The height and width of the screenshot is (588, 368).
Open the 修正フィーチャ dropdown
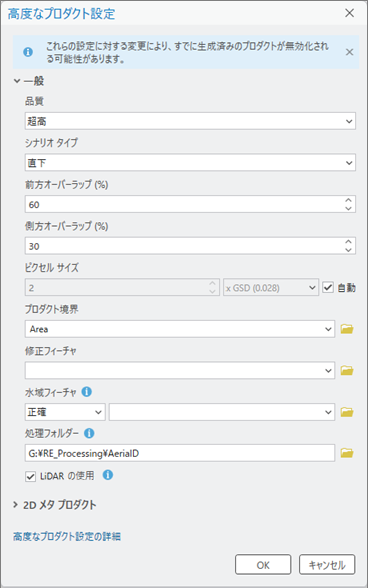coord(180,370)
